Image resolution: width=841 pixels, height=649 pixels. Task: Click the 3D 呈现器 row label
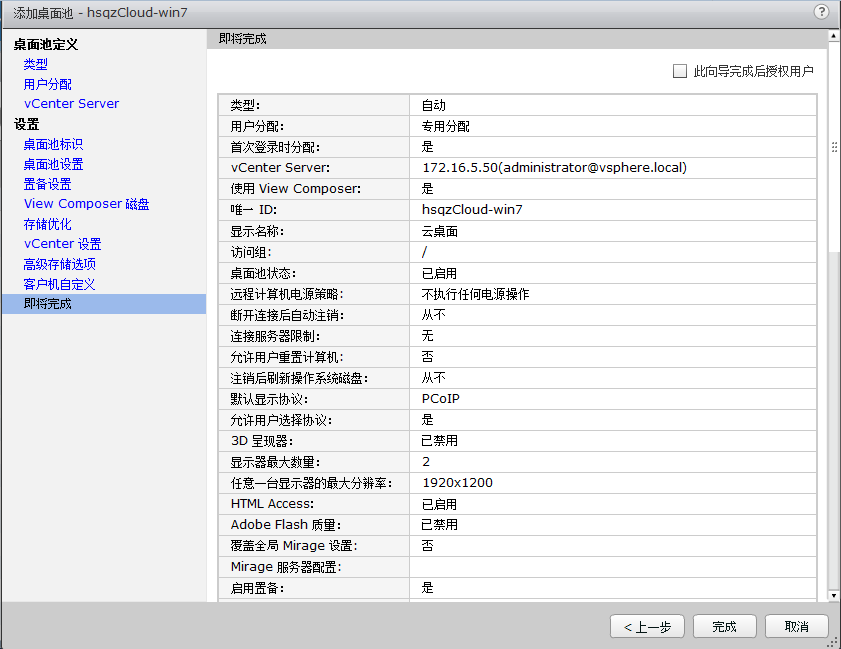pos(262,441)
